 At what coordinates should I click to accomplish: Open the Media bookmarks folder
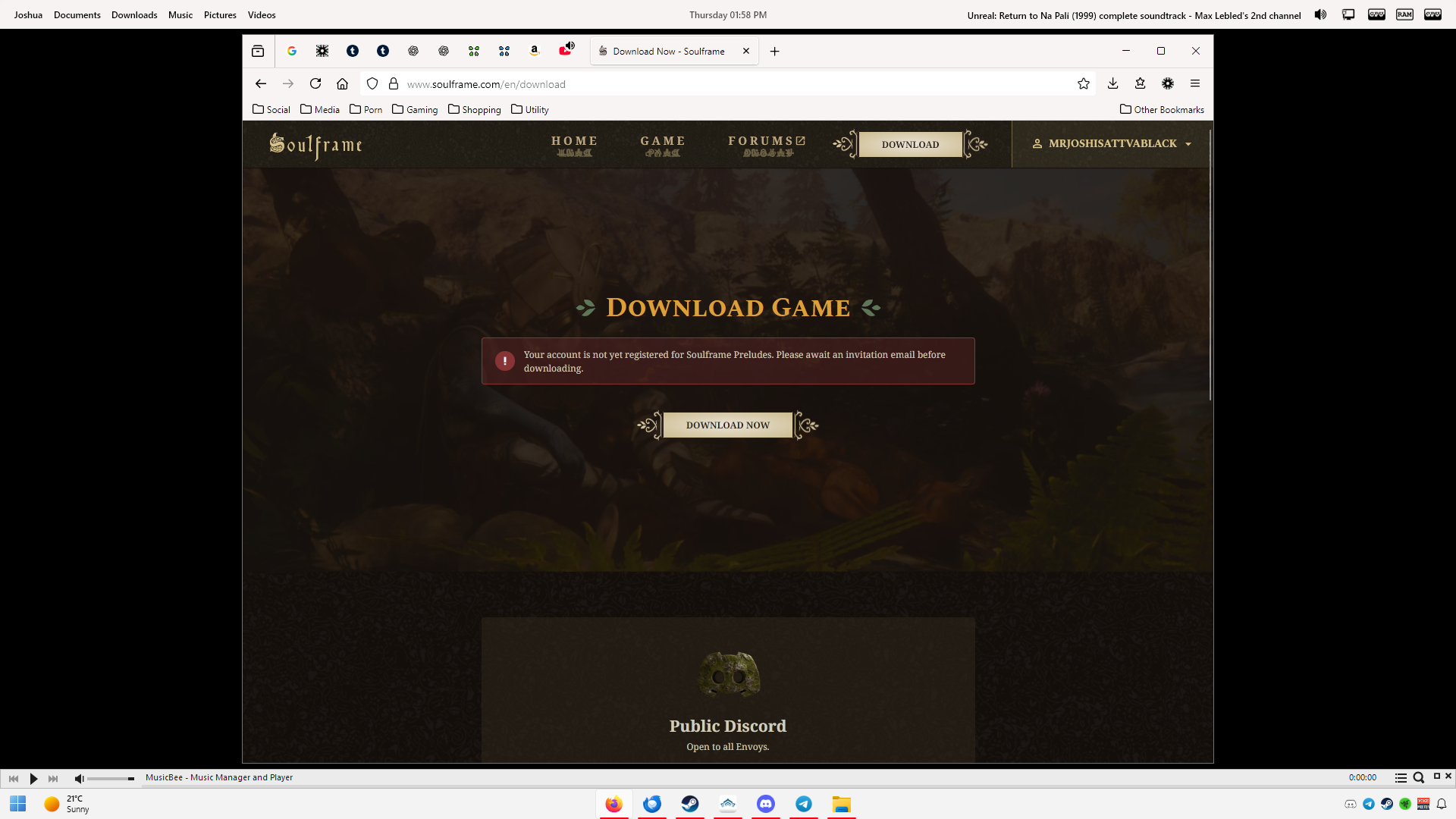point(320,109)
